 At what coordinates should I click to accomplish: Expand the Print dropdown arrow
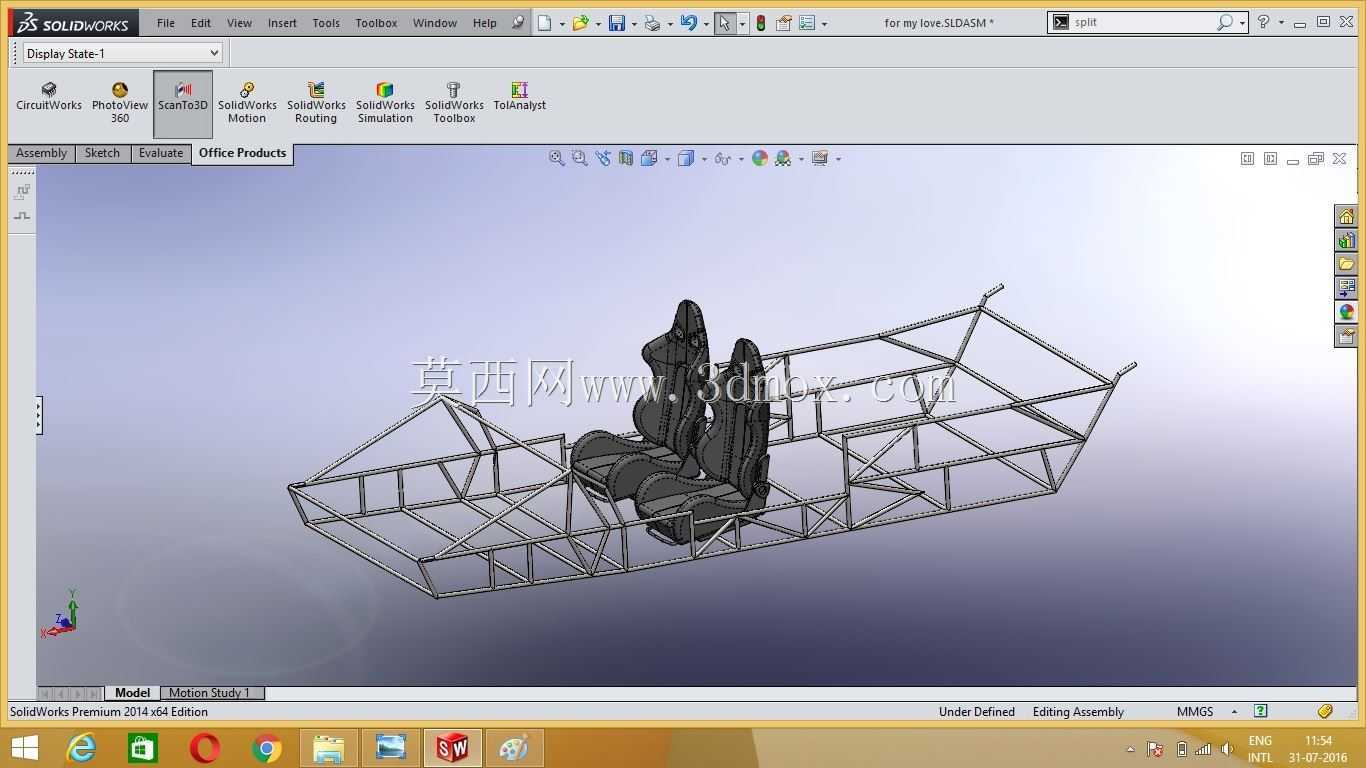coord(669,24)
